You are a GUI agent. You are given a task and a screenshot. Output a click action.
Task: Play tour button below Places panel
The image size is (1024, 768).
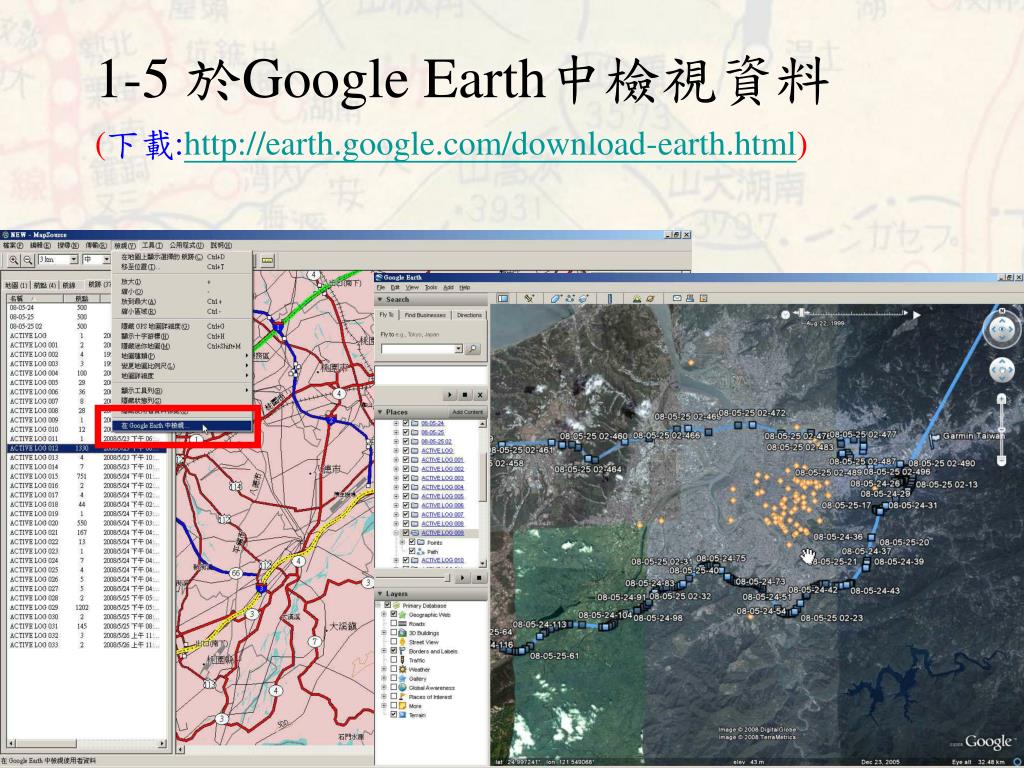(462, 578)
